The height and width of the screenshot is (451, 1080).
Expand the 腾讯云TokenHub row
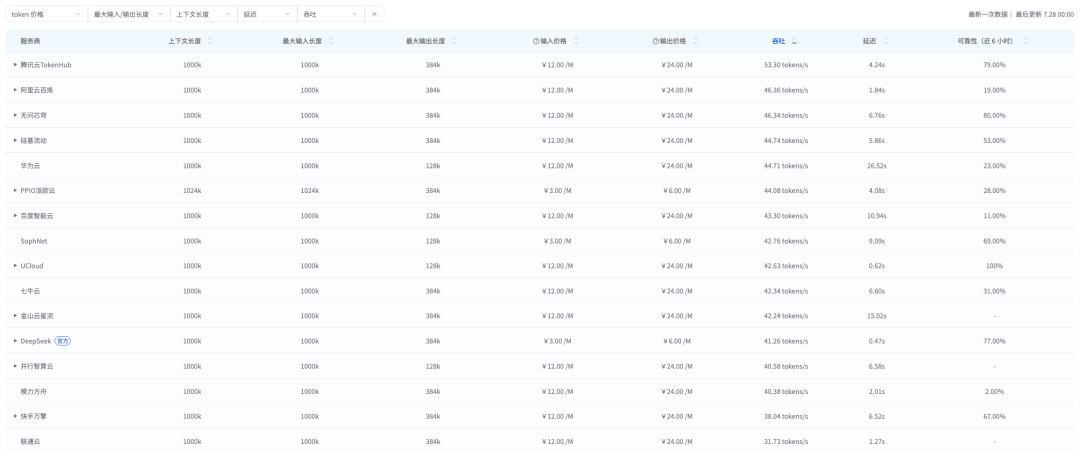tap(15, 65)
